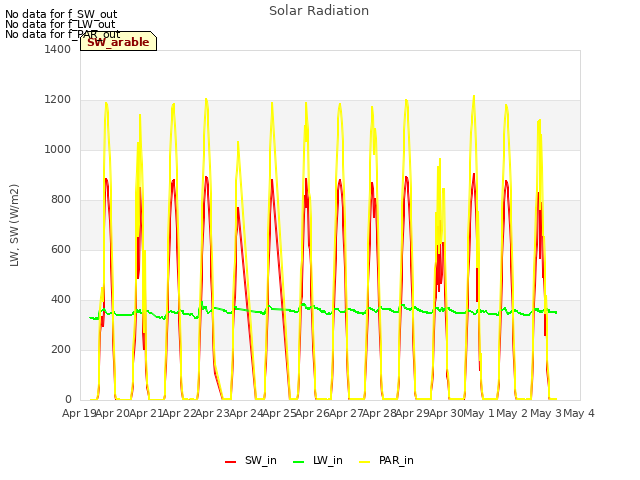Click the Apr 24 x-axis date label
Viewport: 640px width, 480px height.
(246, 413)
